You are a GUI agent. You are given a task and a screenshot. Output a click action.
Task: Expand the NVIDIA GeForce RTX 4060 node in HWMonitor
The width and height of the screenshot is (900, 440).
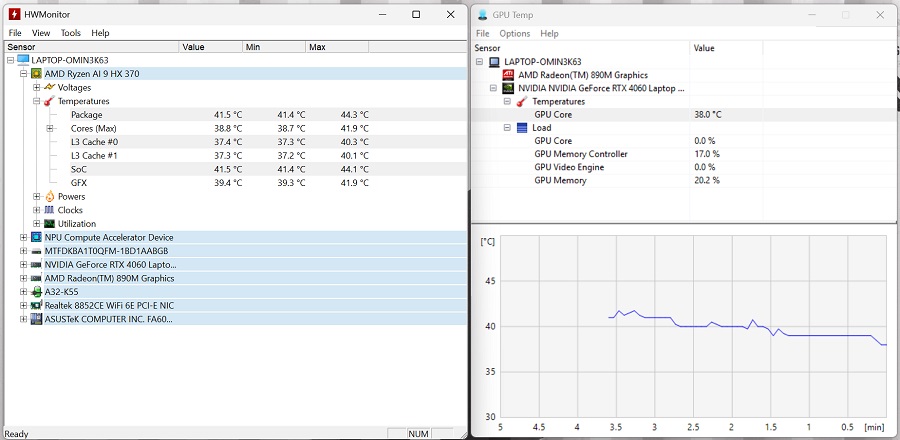point(23,265)
